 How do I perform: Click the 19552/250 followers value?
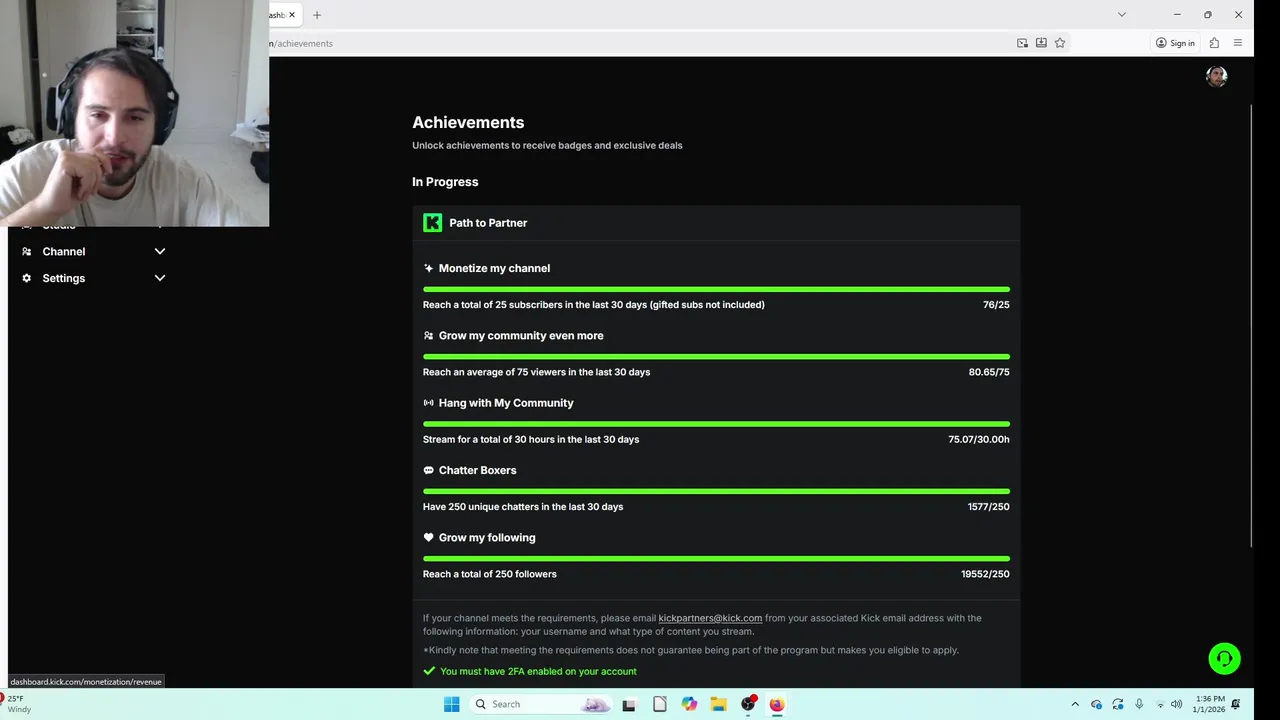click(985, 574)
